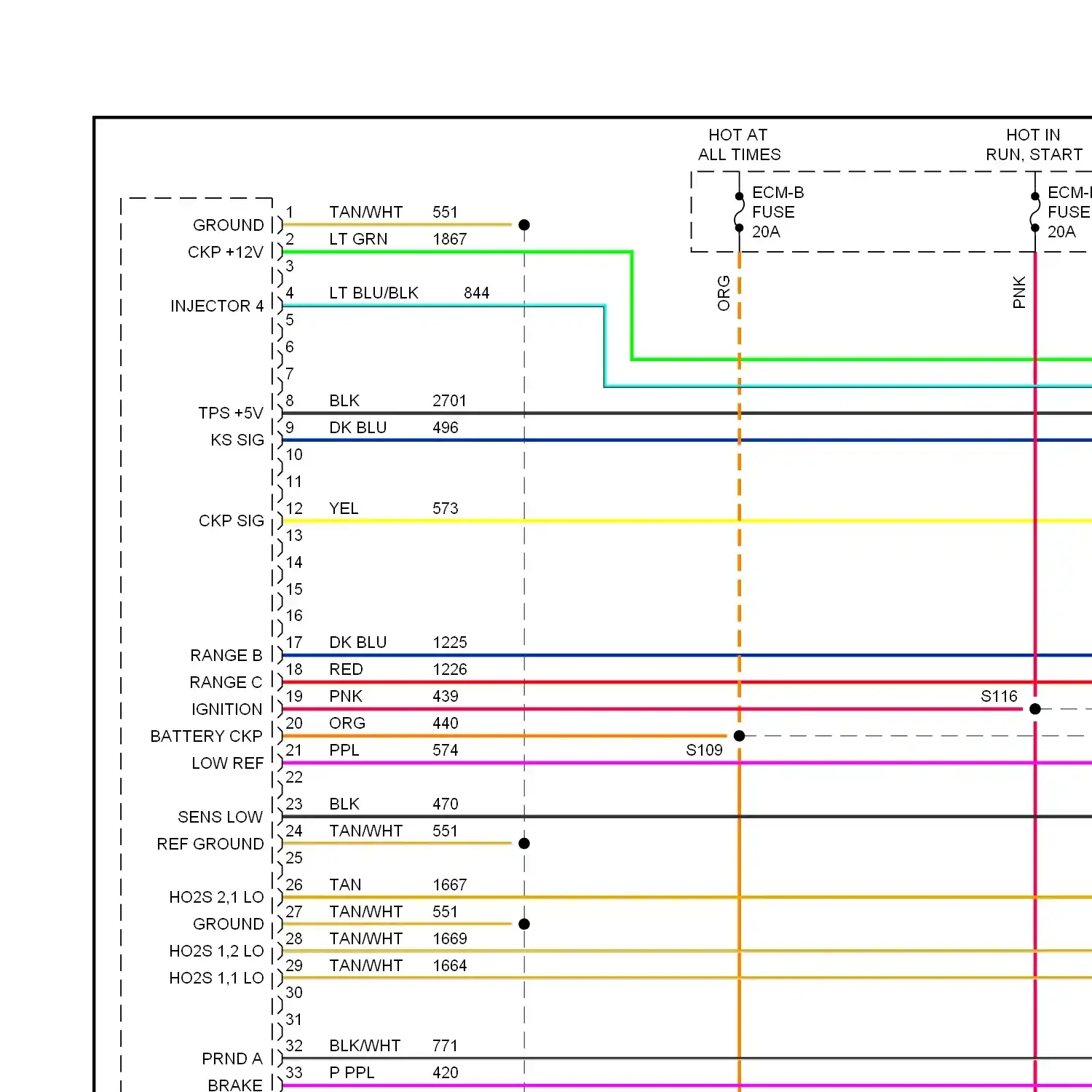Click circuit number 420
The height and width of the screenshot is (1092, 1092).
[x=446, y=1072]
